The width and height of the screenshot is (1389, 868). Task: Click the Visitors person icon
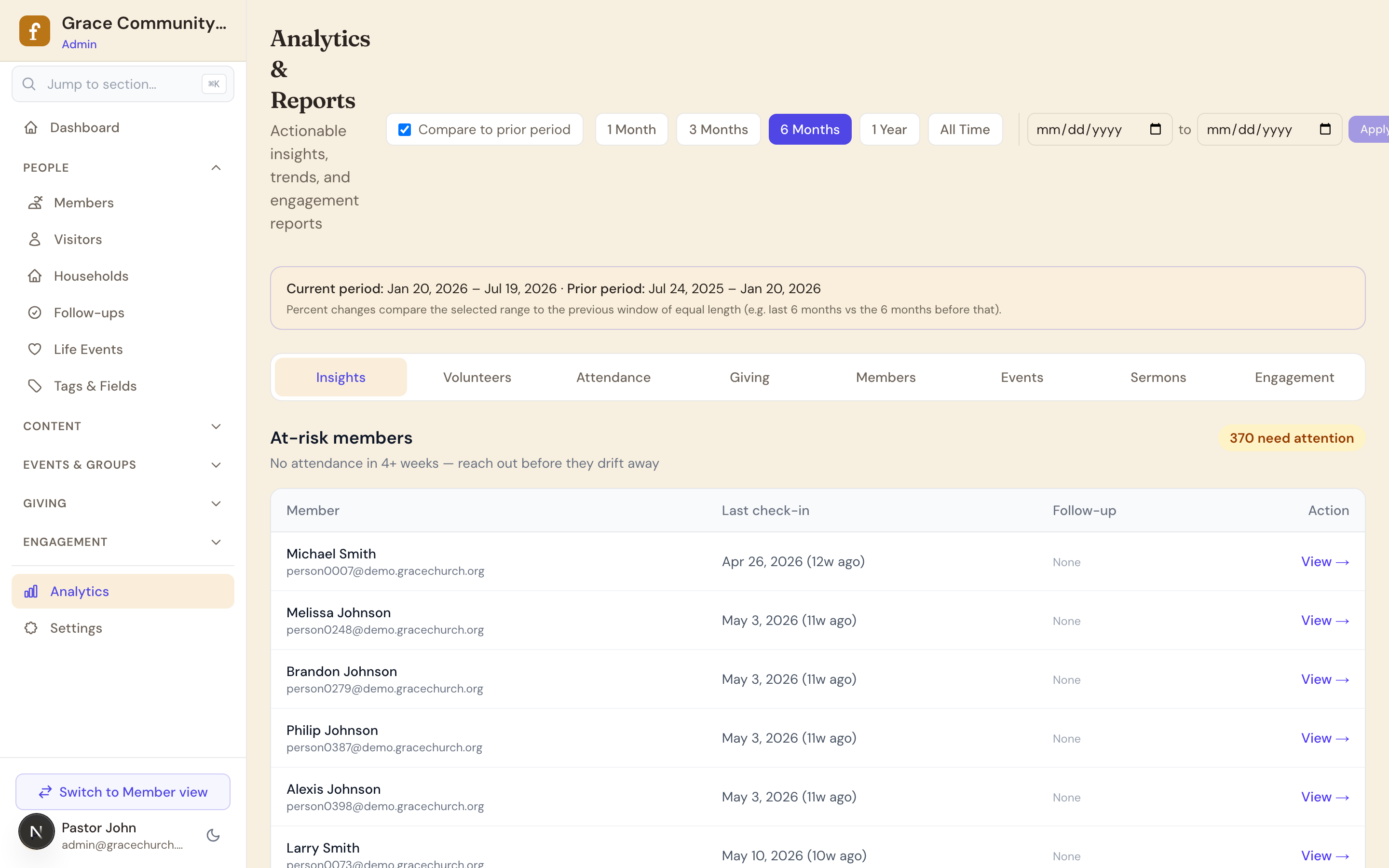point(35,239)
